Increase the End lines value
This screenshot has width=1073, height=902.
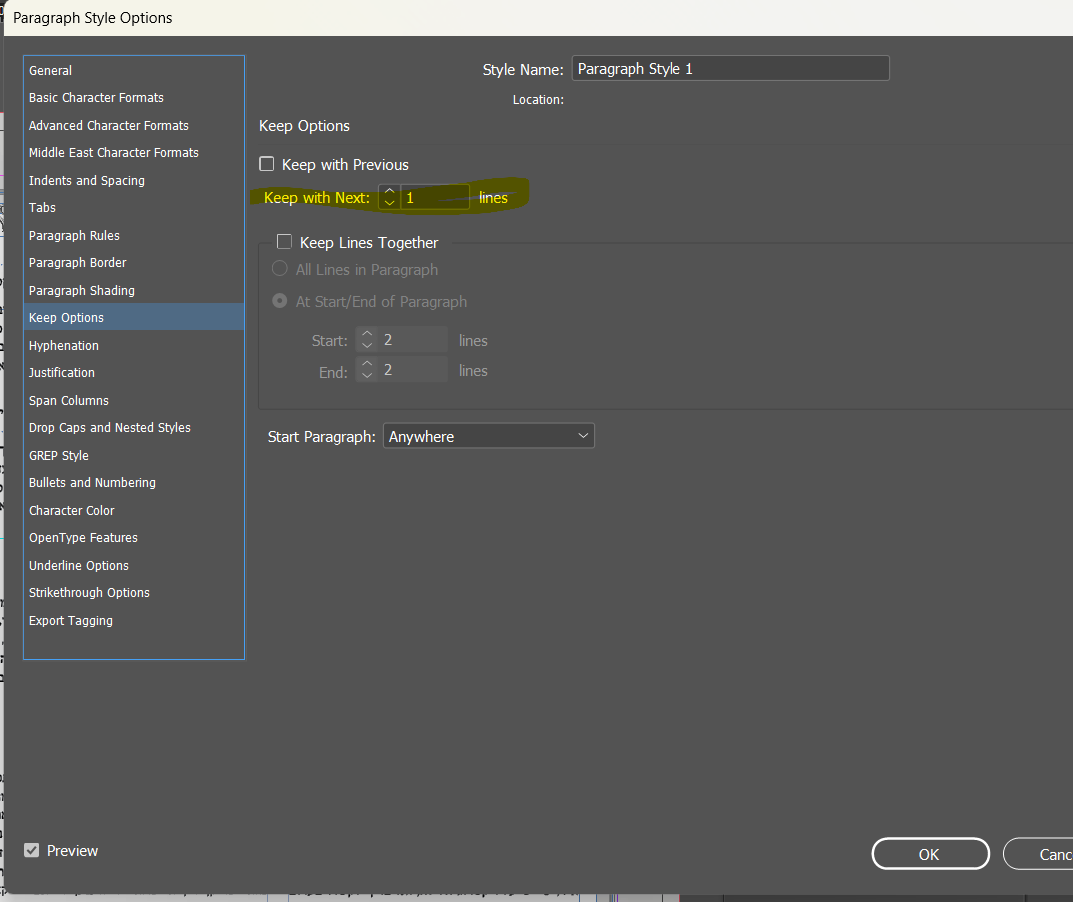pyautogui.click(x=367, y=363)
